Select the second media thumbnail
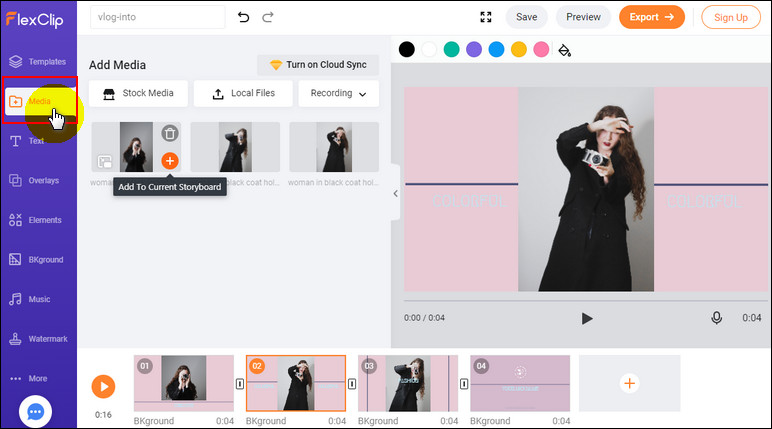Viewport: 772px width, 429px height. 235,147
